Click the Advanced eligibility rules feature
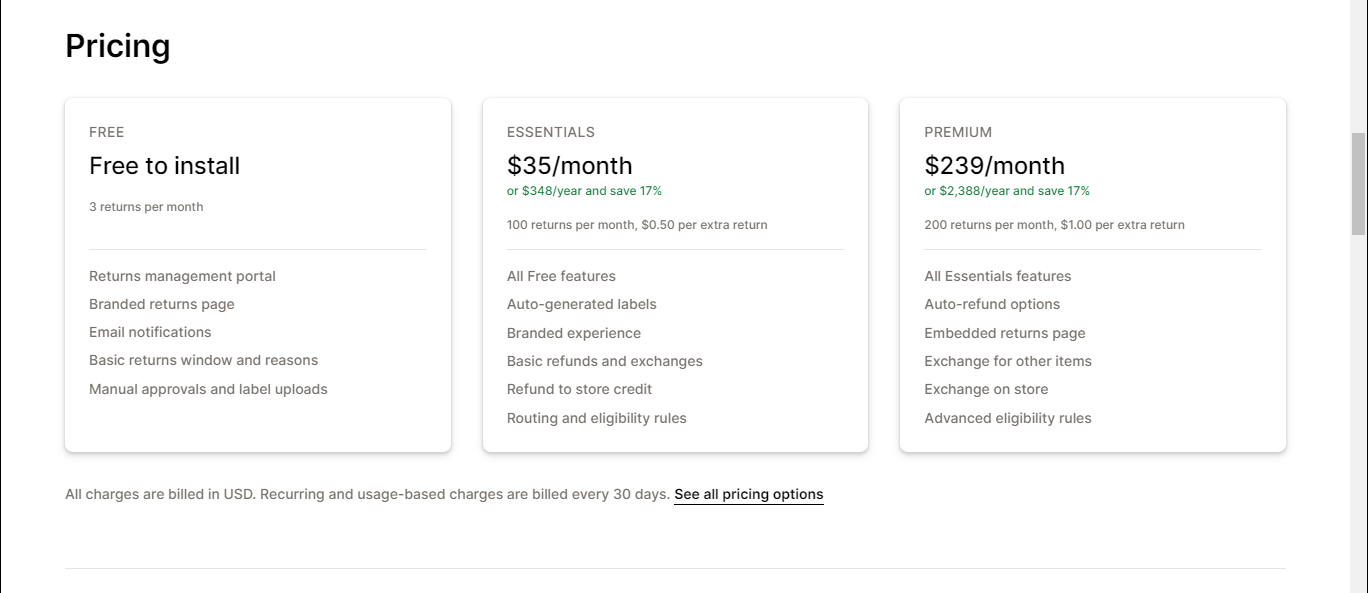 [1008, 418]
